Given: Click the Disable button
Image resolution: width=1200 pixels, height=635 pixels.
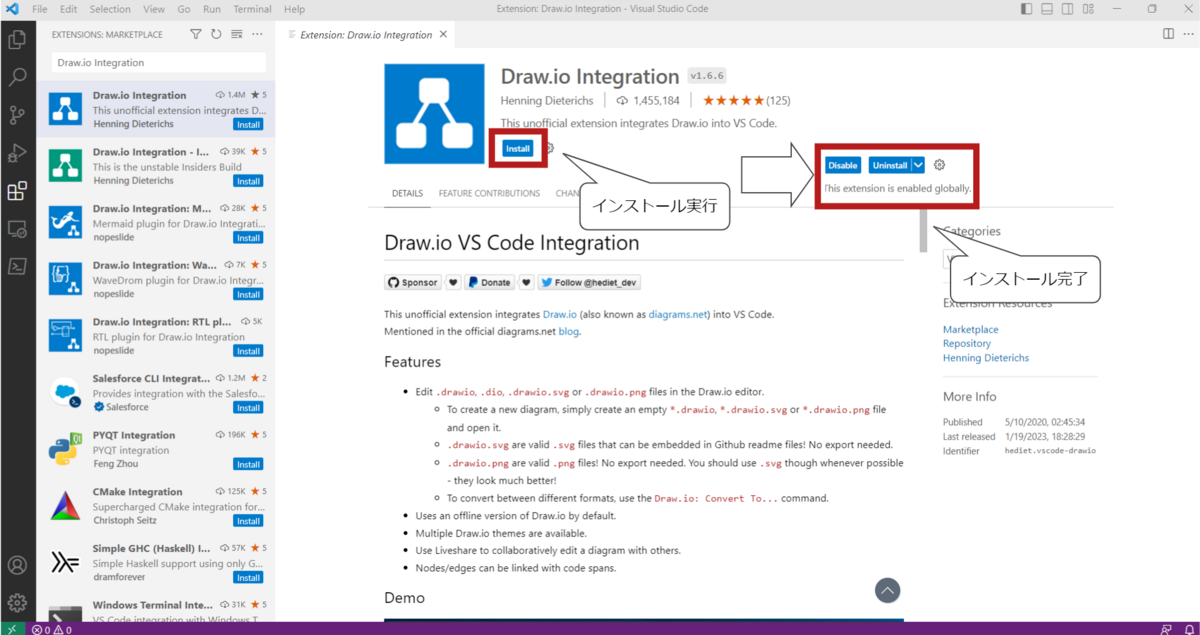Looking at the screenshot, I should [x=843, y=165].
